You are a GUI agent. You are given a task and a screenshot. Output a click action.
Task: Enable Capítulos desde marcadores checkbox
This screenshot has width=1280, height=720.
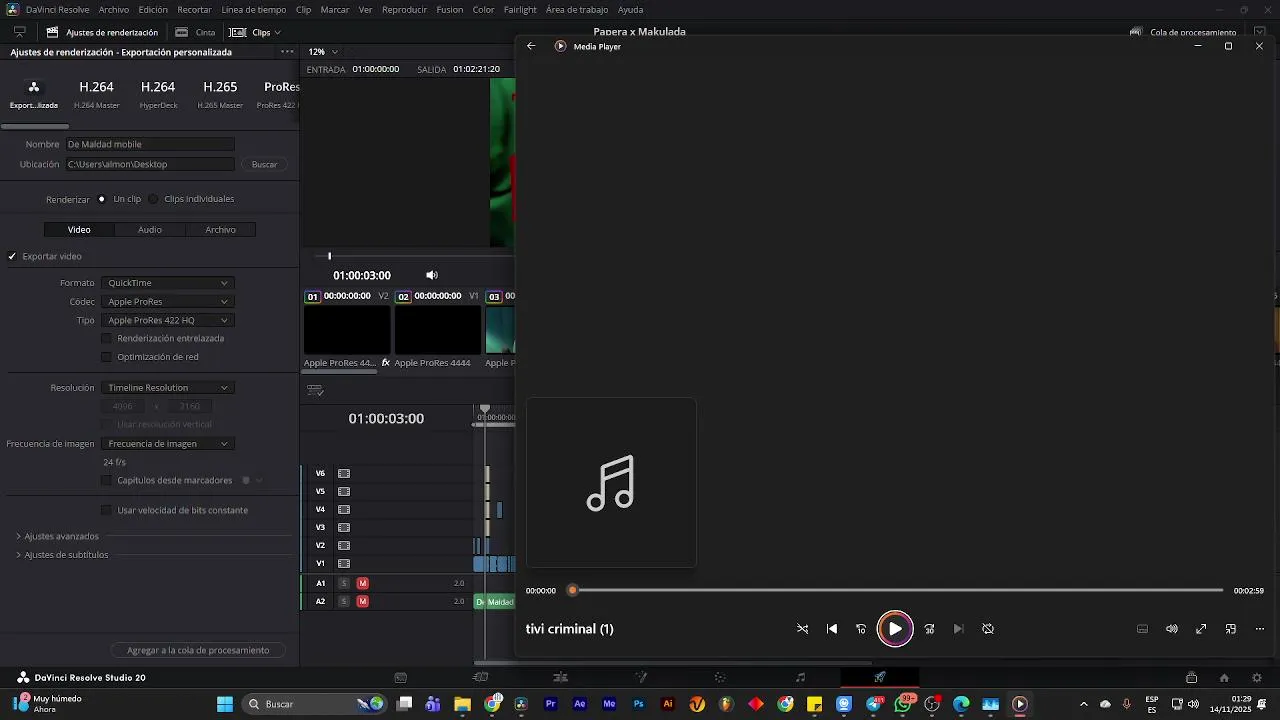(x=107, y=480)
